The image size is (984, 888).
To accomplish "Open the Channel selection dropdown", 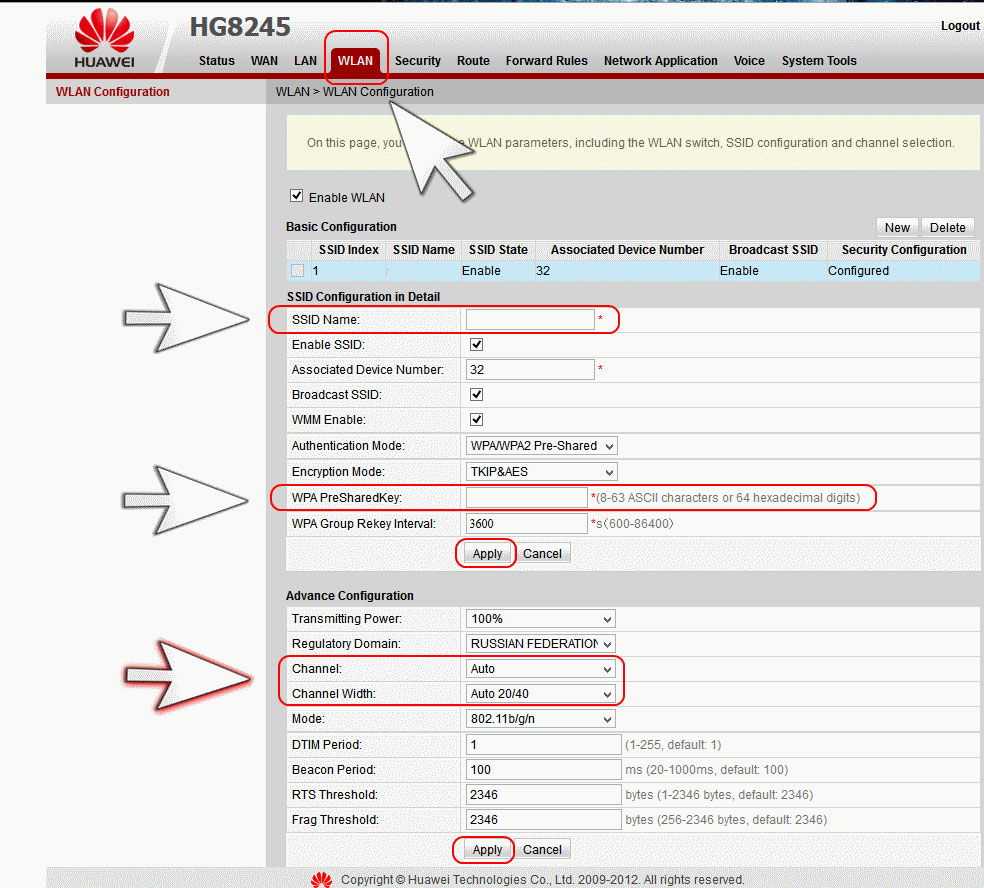I will click(540, 669).
